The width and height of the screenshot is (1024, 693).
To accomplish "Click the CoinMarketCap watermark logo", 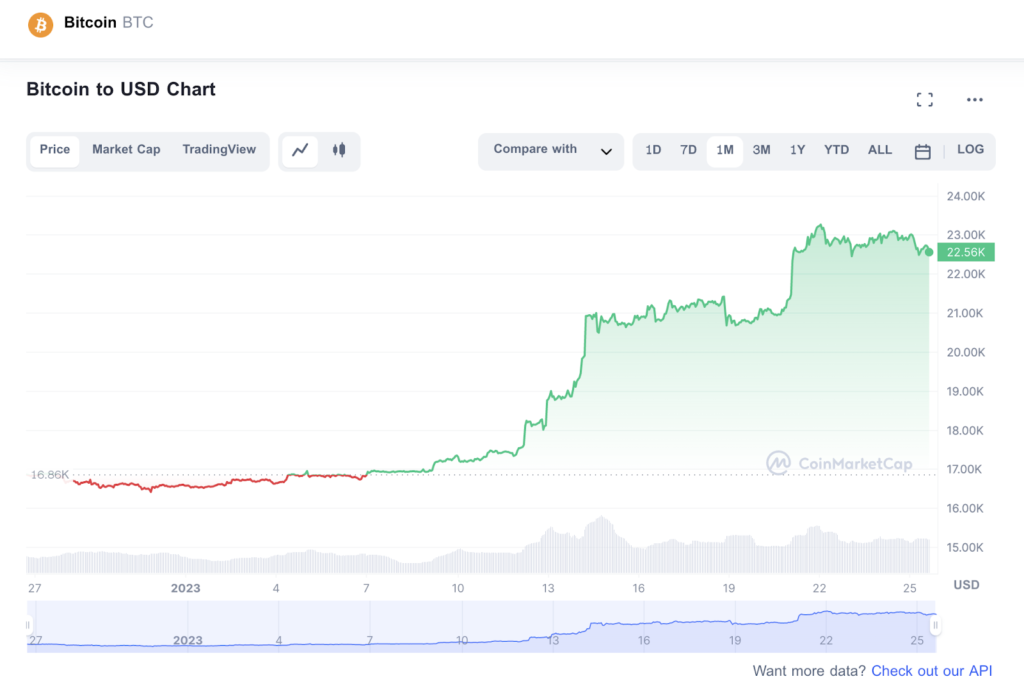I will (839, 463).
